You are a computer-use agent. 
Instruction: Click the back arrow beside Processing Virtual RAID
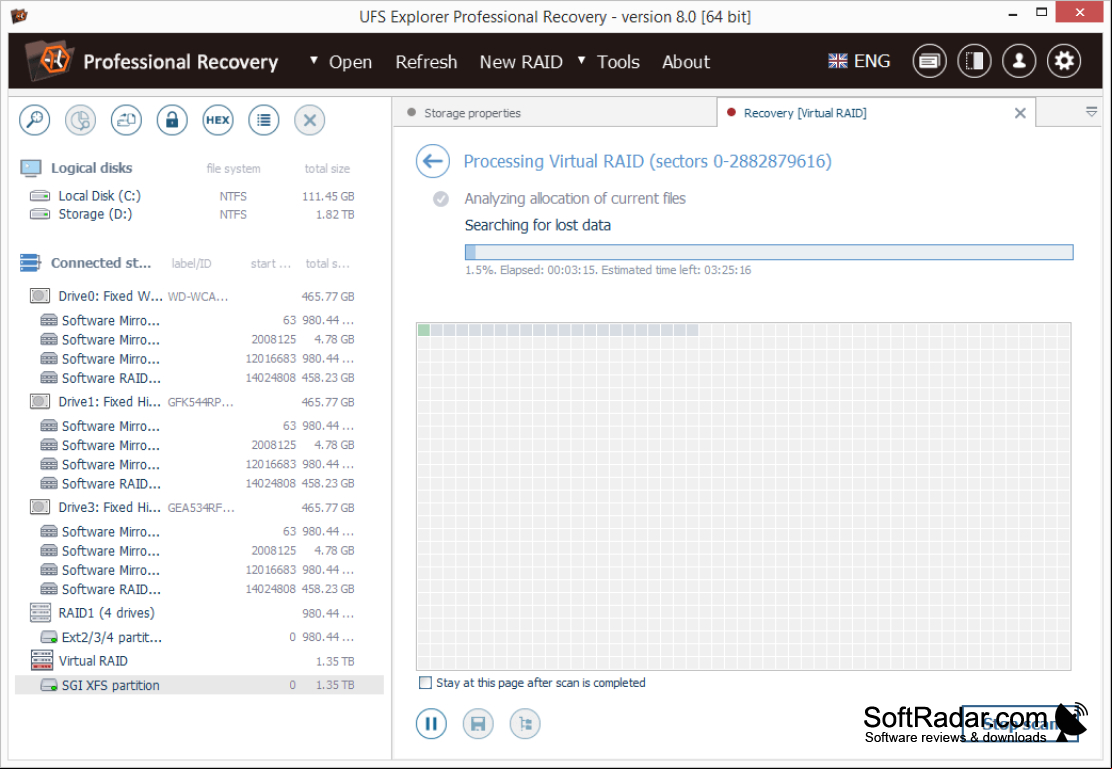pyautogui.click(x=433, y=161)
